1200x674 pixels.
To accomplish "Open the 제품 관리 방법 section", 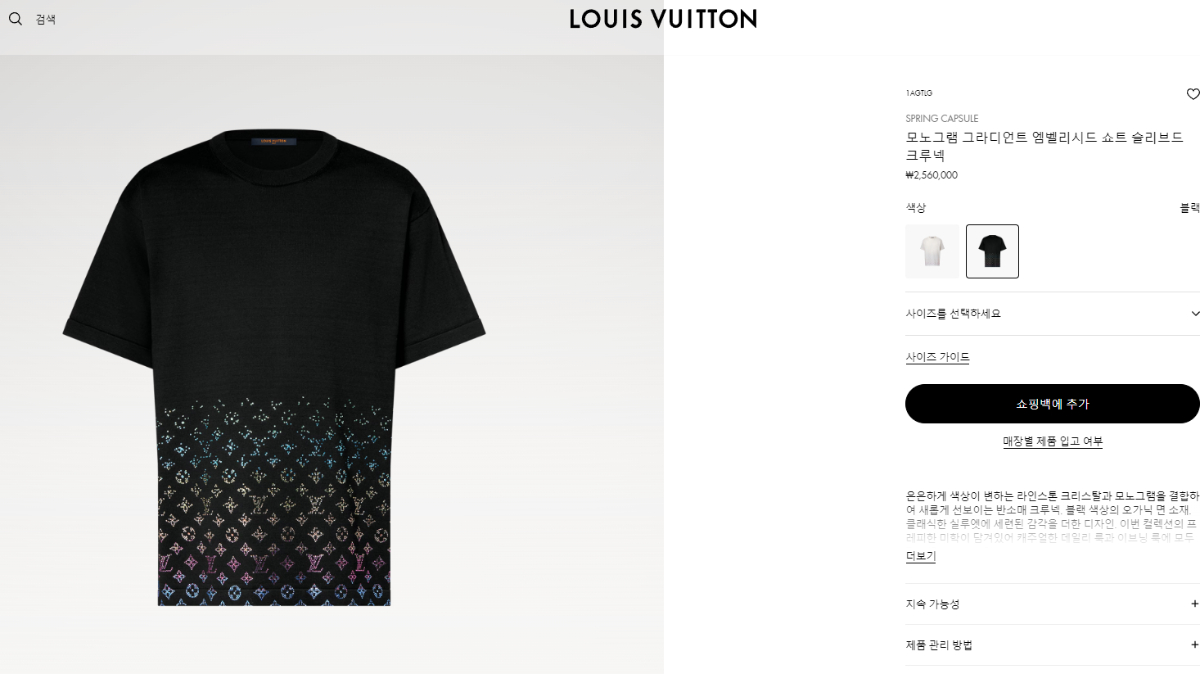I will coord(1052,645).
